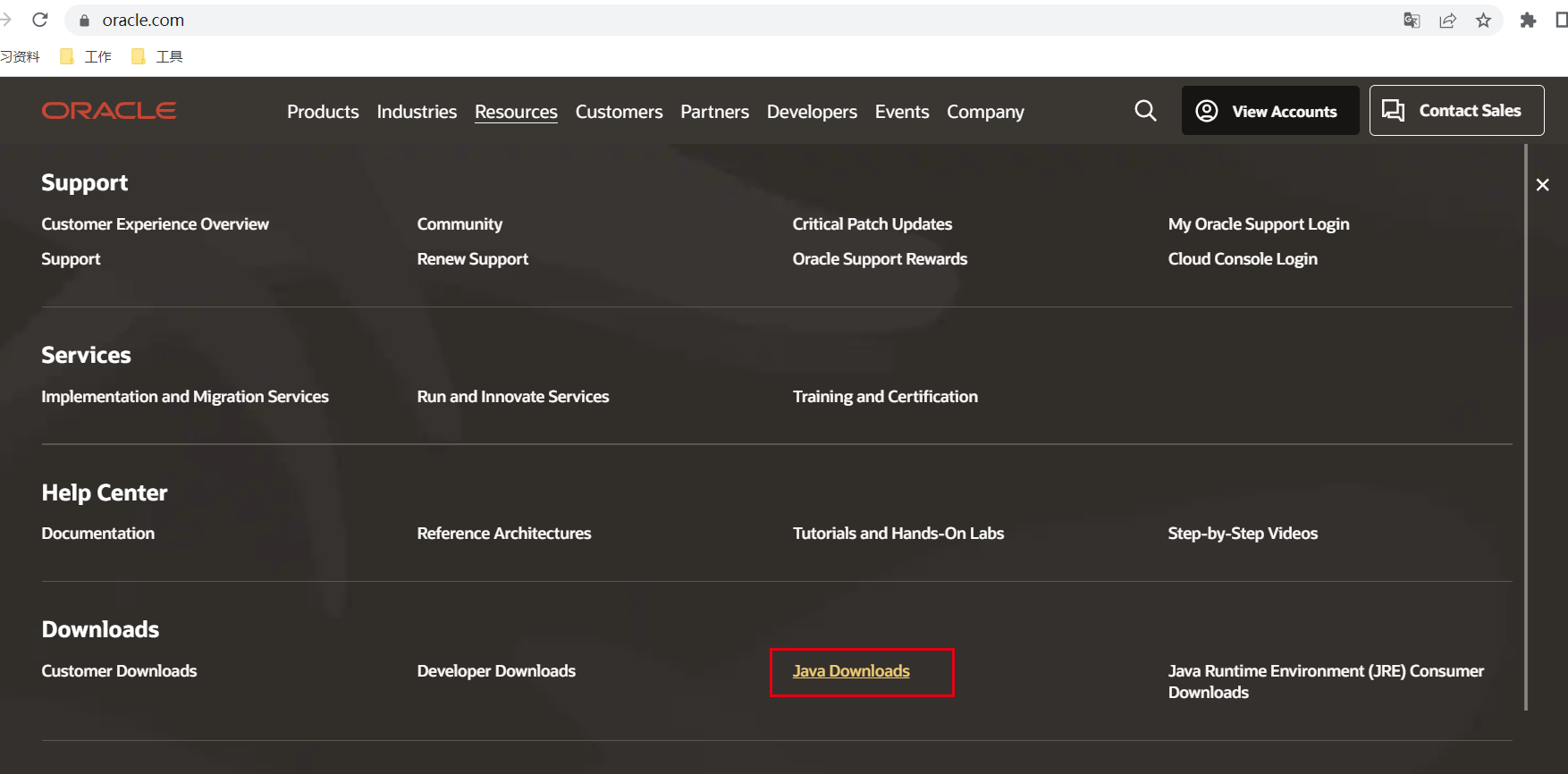This screenshot has height=774, width=1568.
Task: Click the Services section heading
Action: point(86,356)
